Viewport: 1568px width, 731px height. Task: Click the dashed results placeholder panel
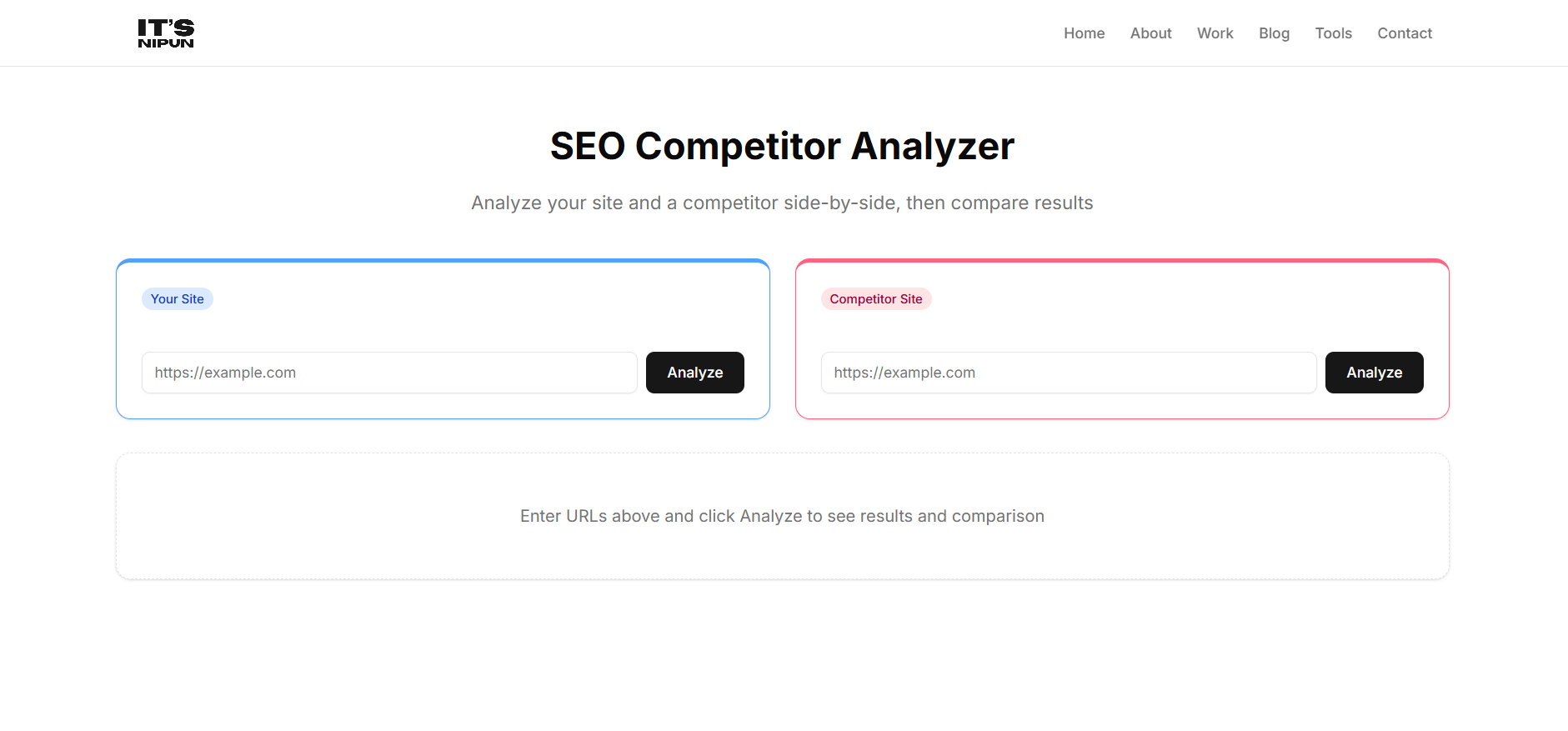782,550
